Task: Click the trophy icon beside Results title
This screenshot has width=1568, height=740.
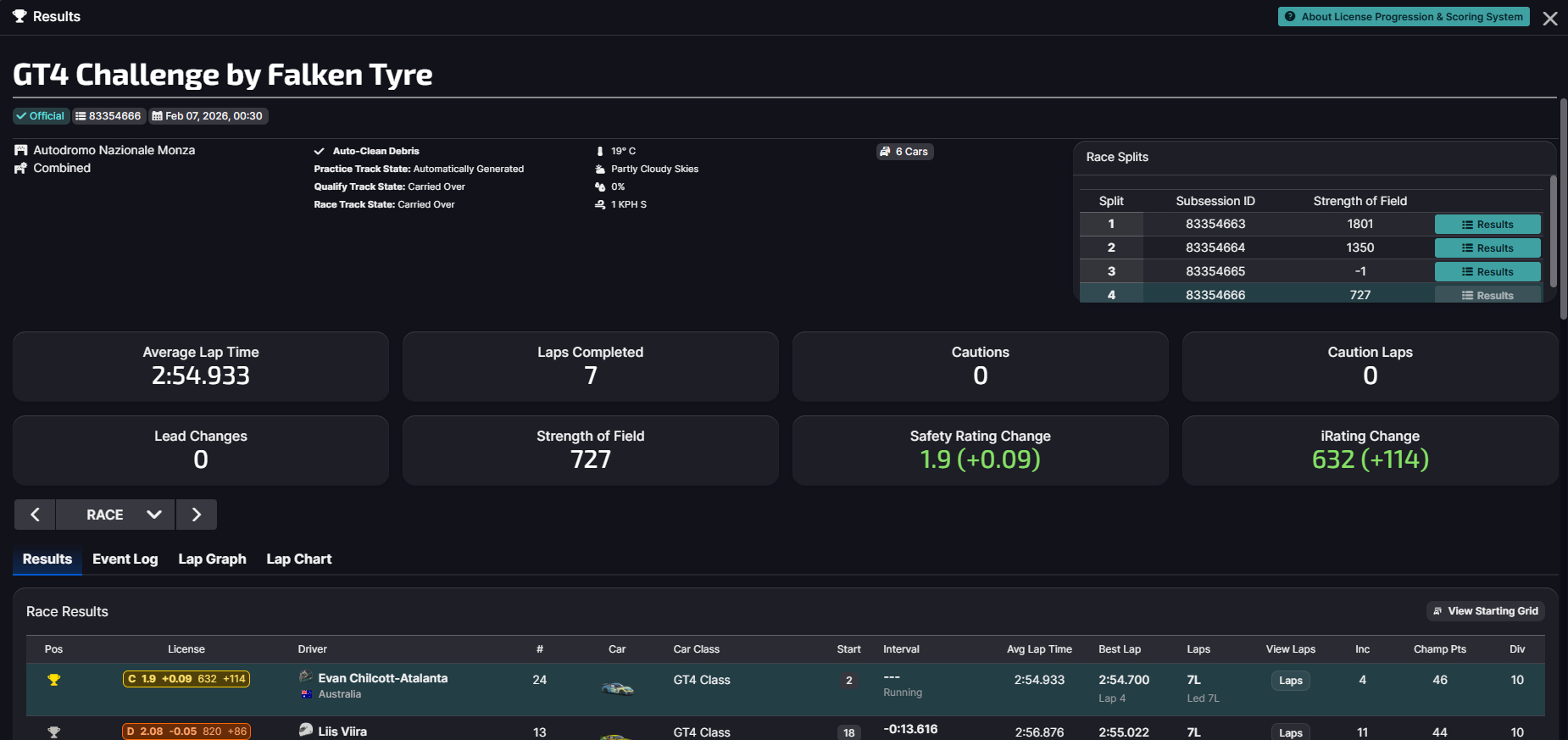Action: point(19,17)
